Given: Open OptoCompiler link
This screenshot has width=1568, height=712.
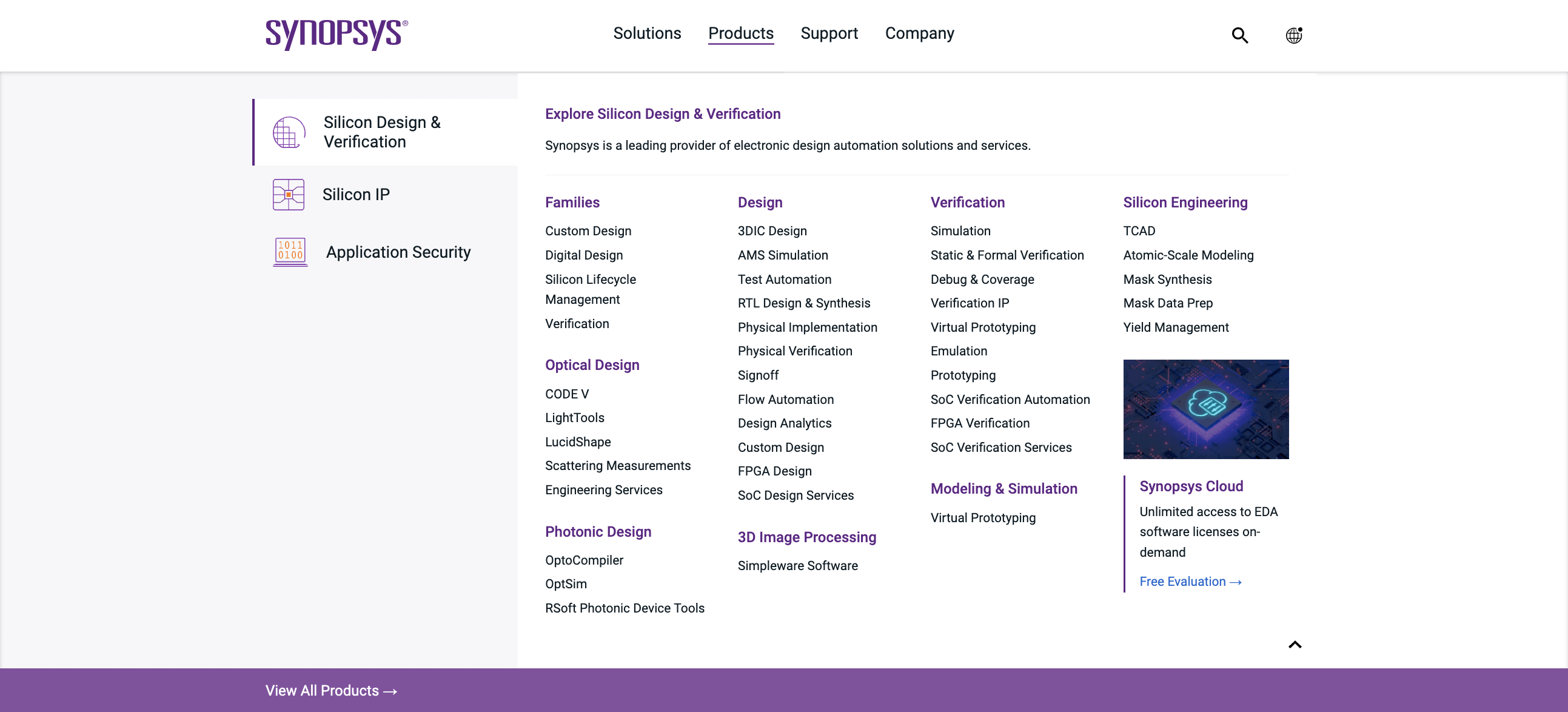Looking at the screenshot, I should [x=584, y=560].
